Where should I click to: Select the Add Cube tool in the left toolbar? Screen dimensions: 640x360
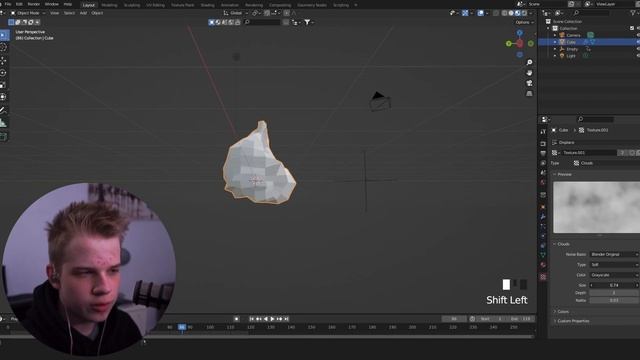click(4, 136)
